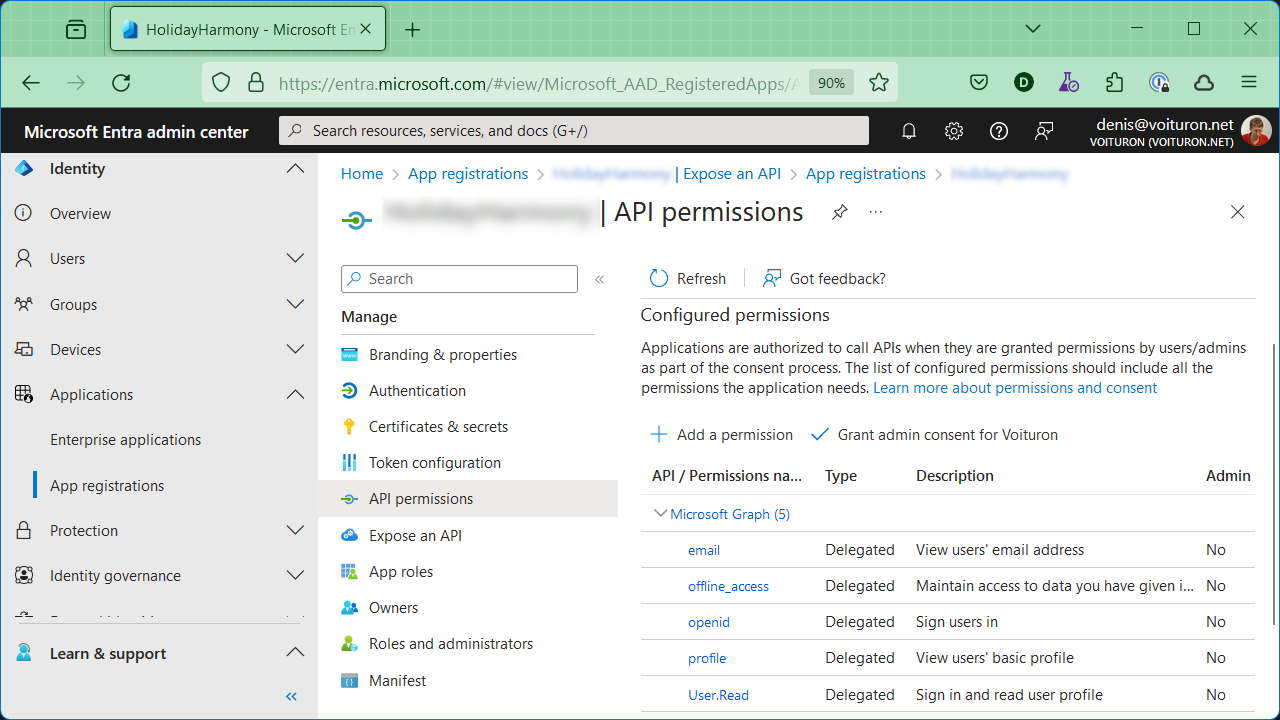Collapse the Learn & support section
This screenshot has height=720, width=1280.
click(295, 653)
